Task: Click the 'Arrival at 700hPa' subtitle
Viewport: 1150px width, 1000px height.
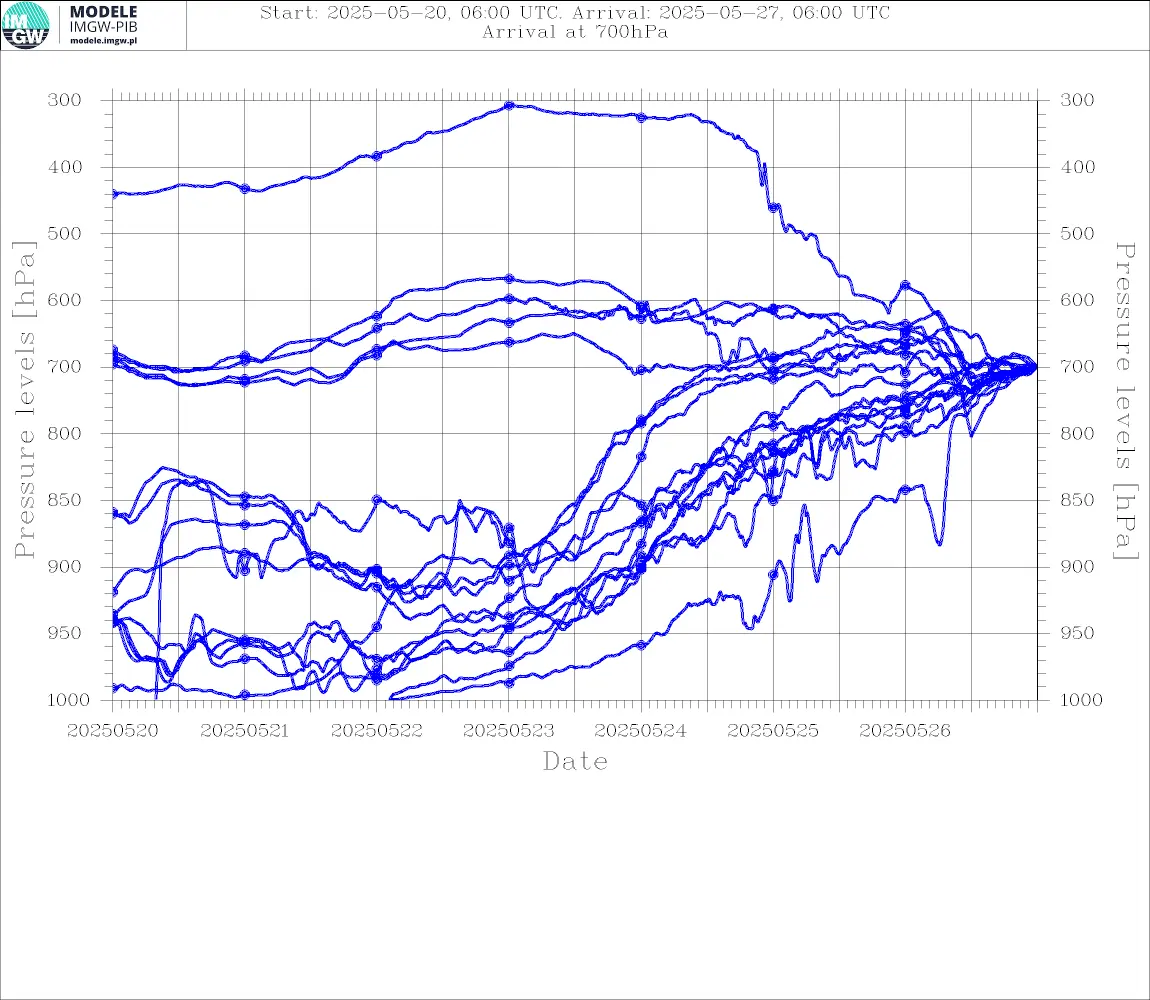Action: coord(575,32)
